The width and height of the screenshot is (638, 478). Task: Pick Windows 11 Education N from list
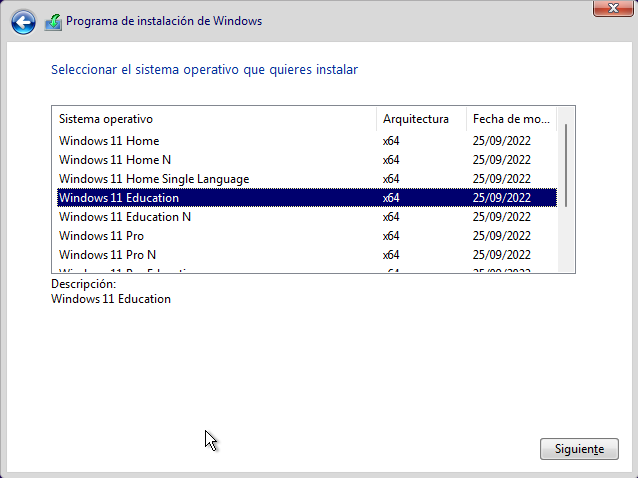pyautogui.click(x=125, y=217)
